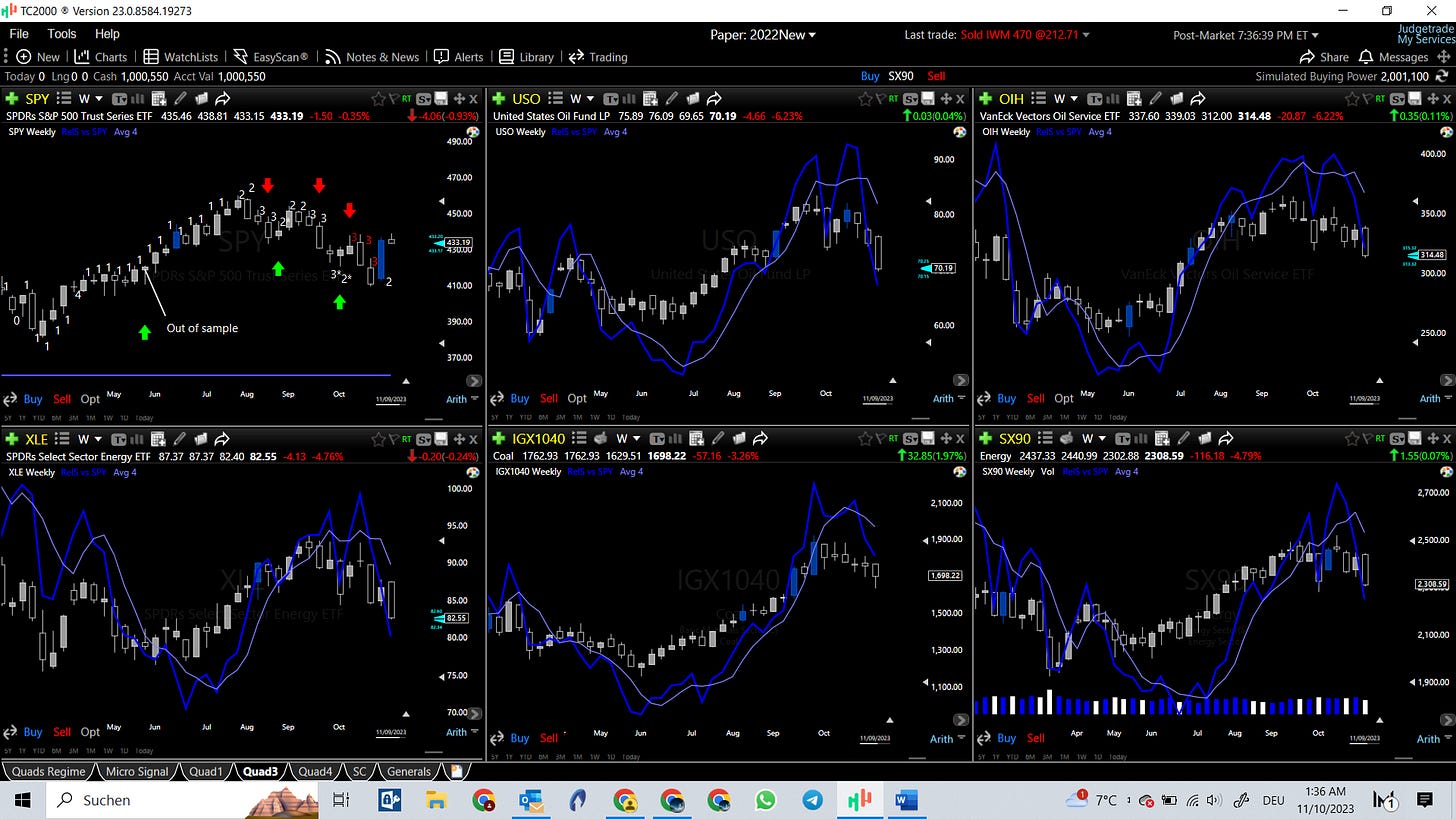Switch to the Quad1 tab

[205, 771]
